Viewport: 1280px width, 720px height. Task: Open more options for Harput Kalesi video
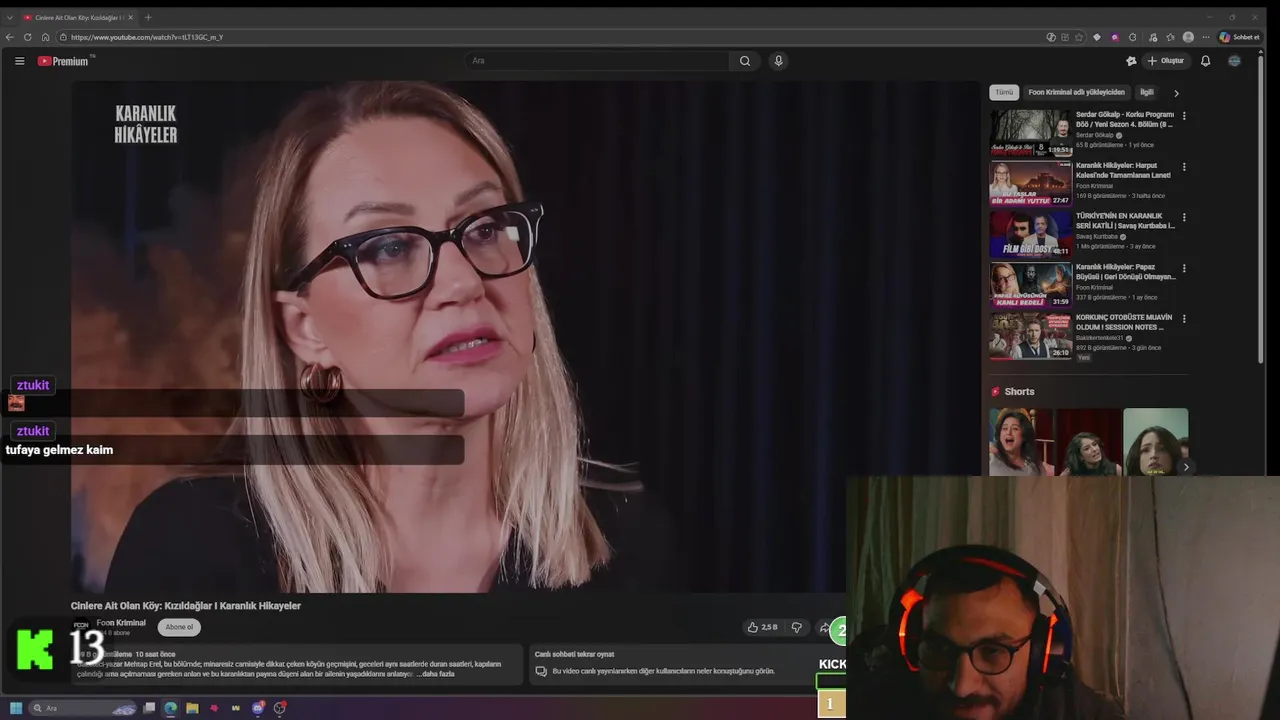pyautogui.click(x=1184, y=167)
